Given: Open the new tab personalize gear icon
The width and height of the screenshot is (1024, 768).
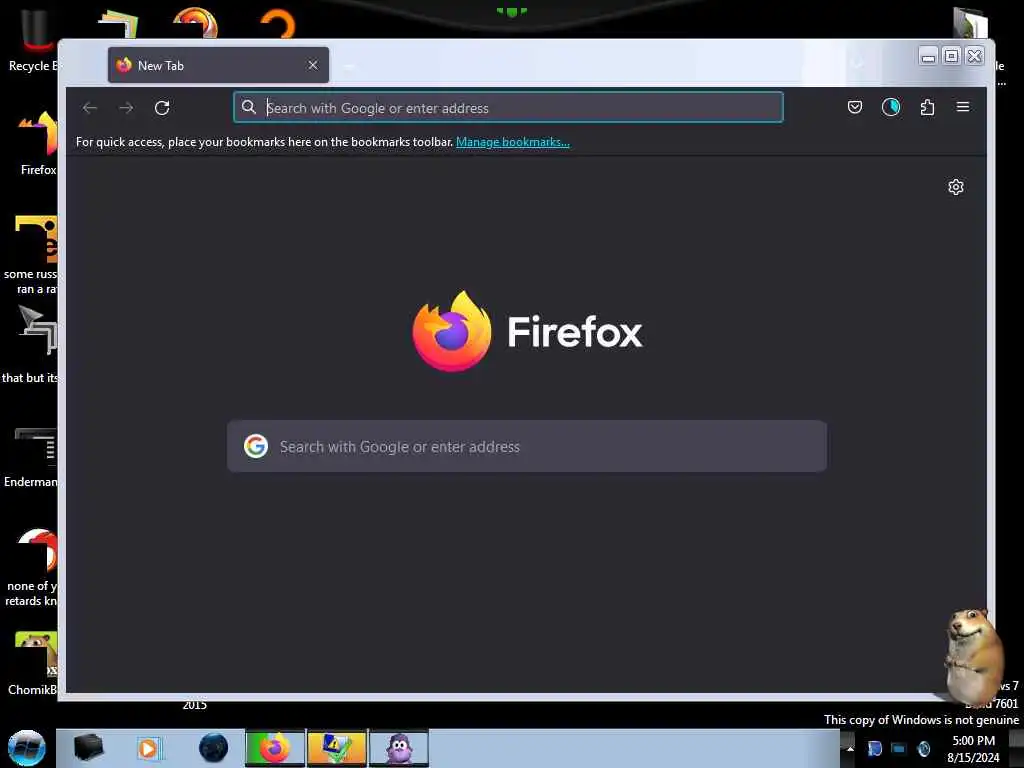Looking at the screenshot, I should point(955,187).
